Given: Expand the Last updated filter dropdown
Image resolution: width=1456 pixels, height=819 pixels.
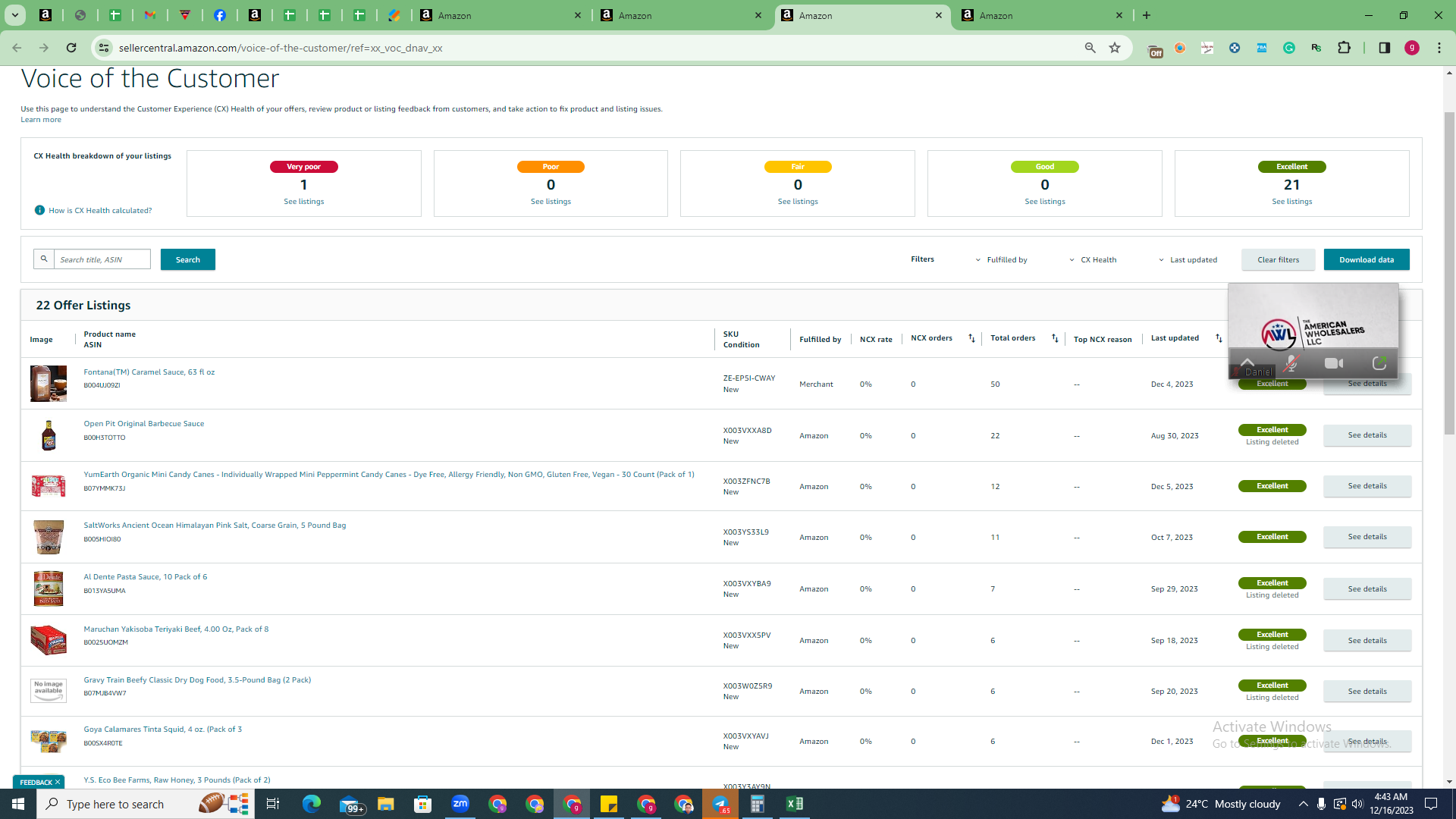Looking at the screenshot, I should click(x=1188, y=260).
